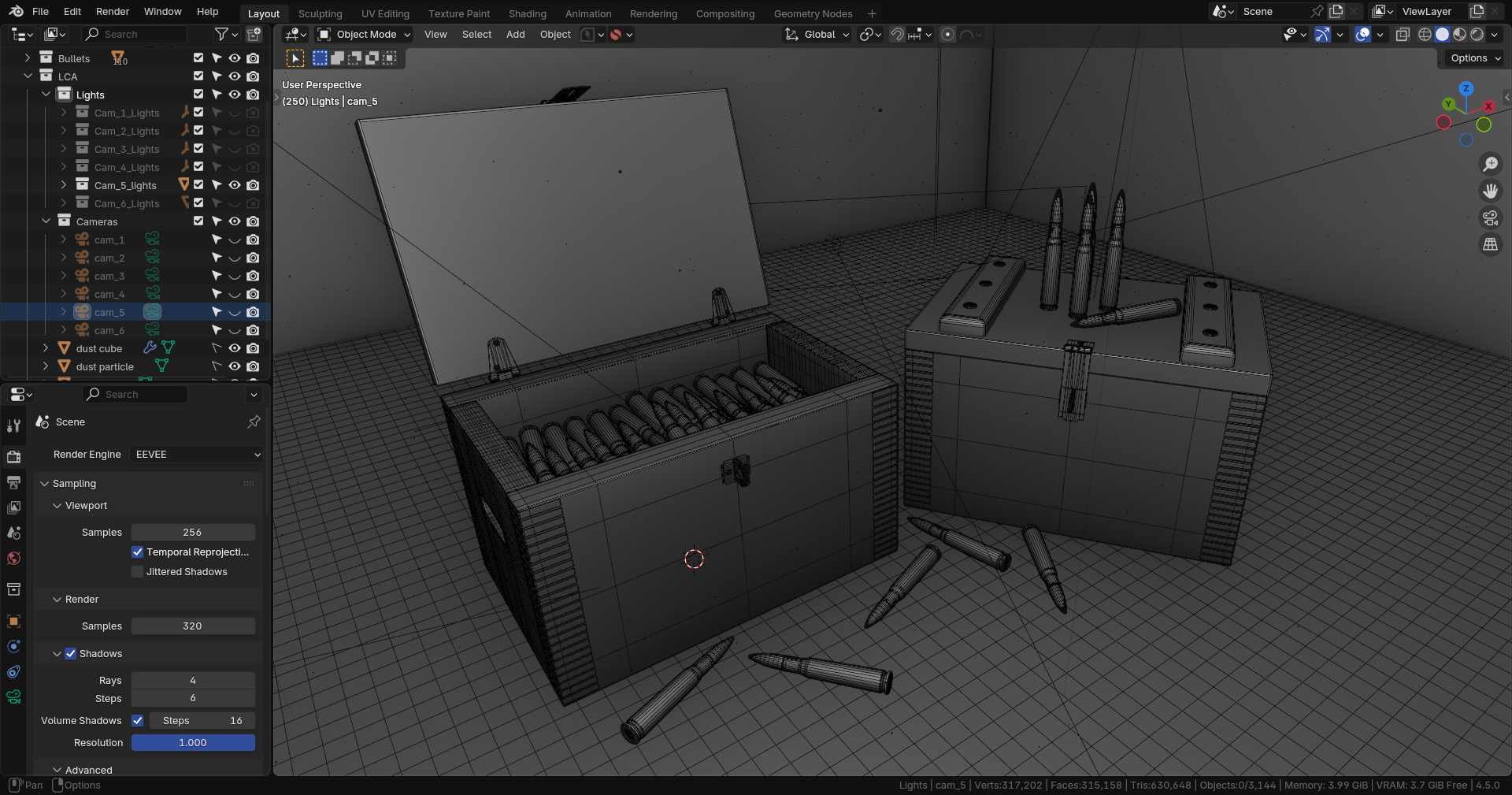Collapse the Cameras collection
Image resolution: width=1512 pixels, height=795 pixels.
coord(46,221)
